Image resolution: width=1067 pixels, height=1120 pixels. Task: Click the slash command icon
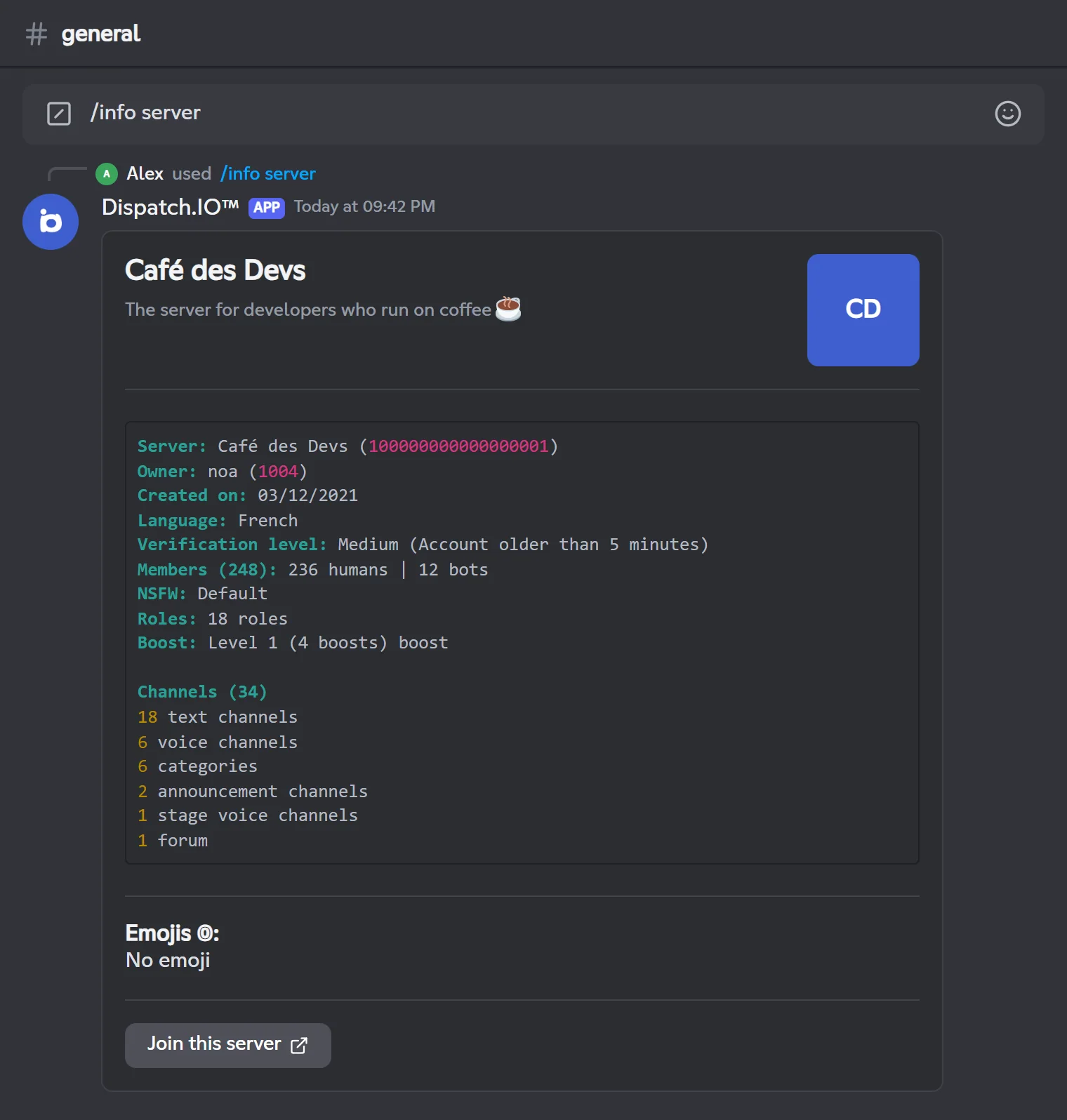tap(59, 113)
